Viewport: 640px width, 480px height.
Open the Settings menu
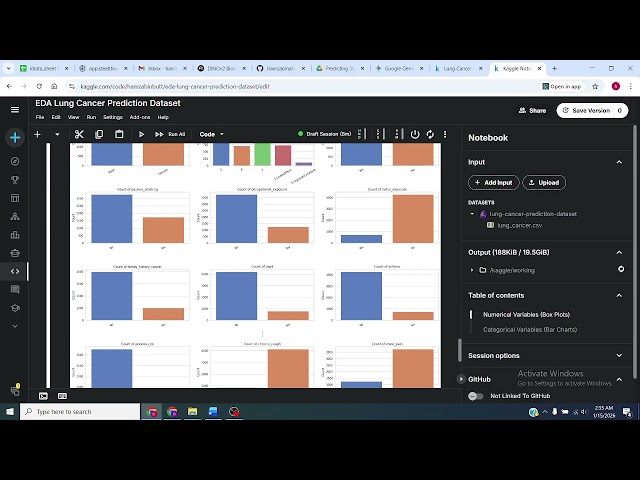(x=113, y=117)
